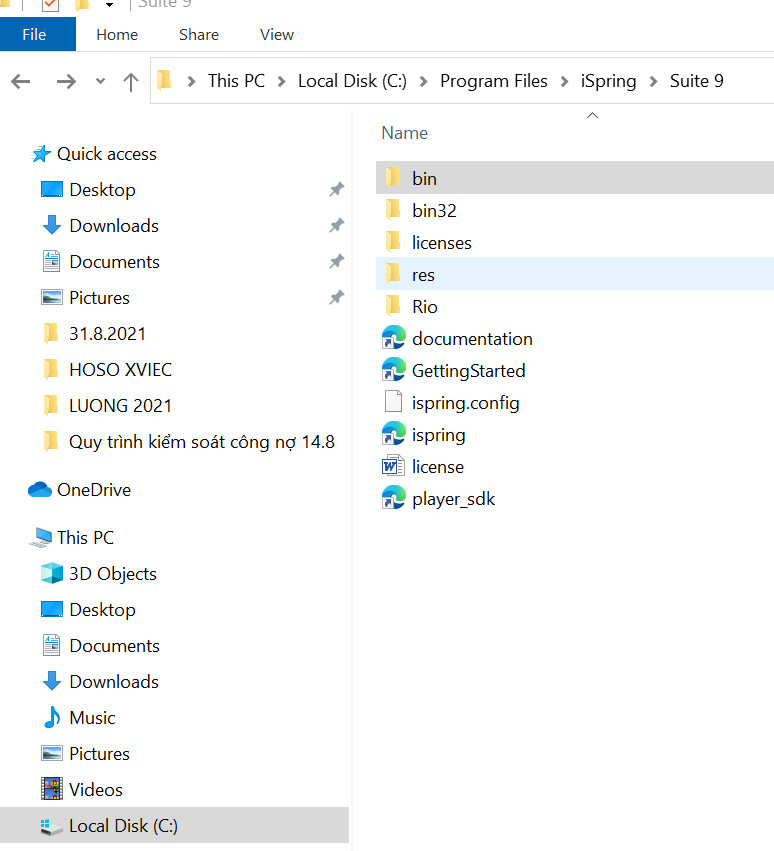Open Videos under This PC
774x851 pixels.
(96, 790)
